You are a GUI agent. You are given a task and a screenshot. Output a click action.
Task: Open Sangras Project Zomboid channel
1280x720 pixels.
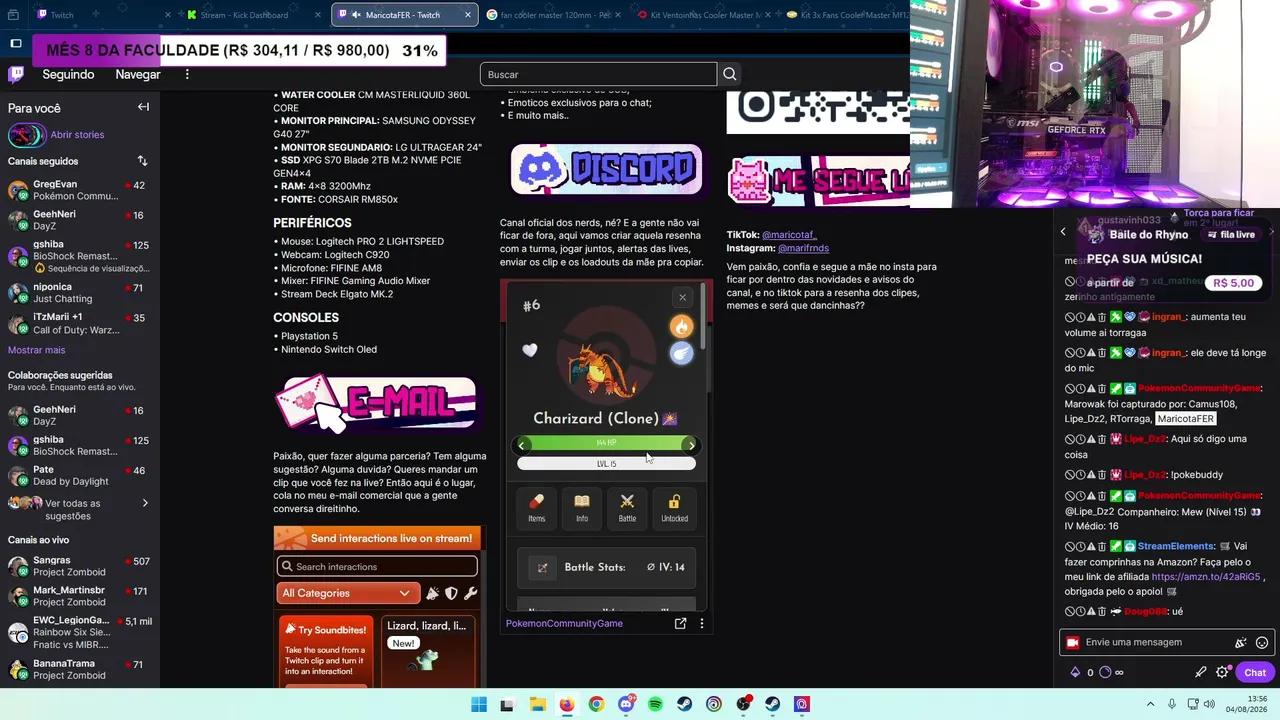(80, 566)
